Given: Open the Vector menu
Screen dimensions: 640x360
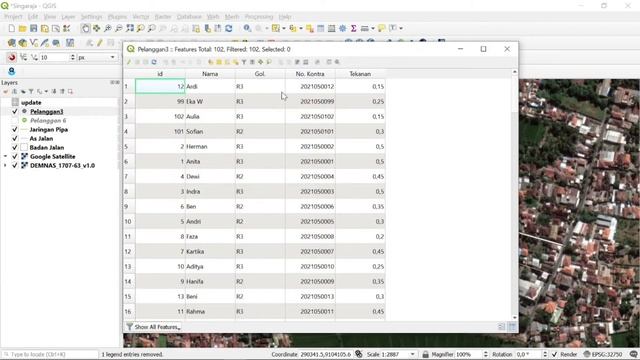Looking at the screenshot, I should (x=141, y=17).
